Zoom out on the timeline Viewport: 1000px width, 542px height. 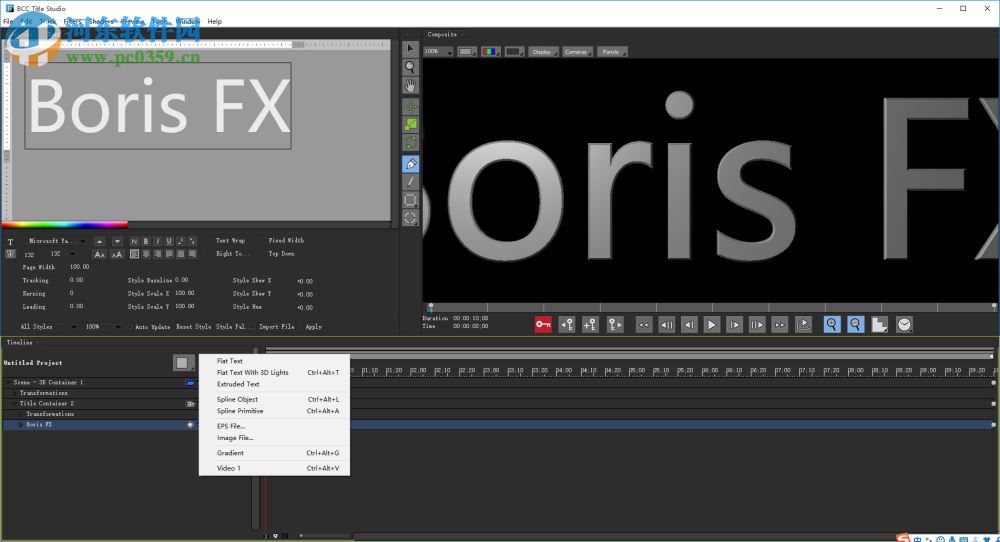(855, 325)
